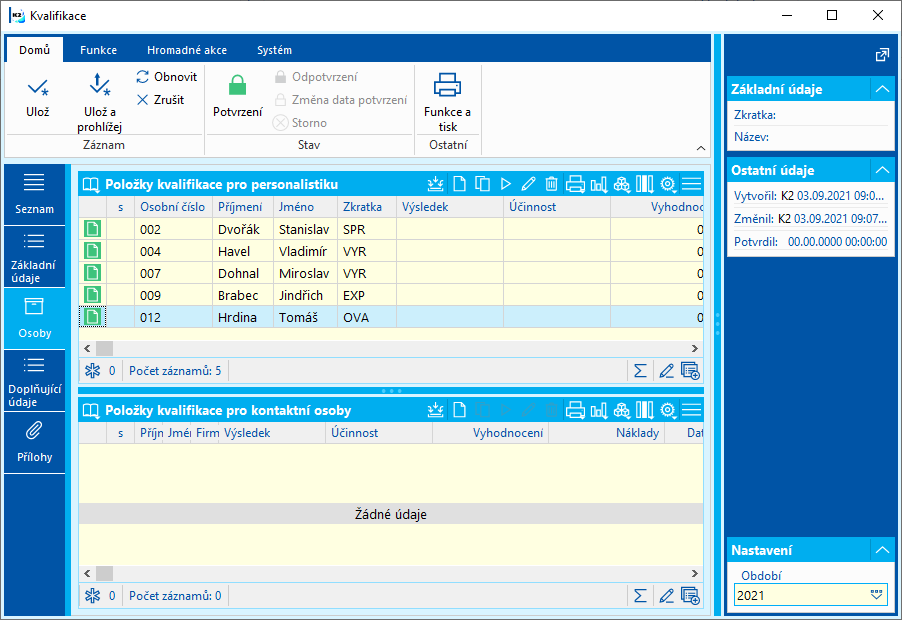Select the row for Dvořák Stanislav

(x=240, y=229)
